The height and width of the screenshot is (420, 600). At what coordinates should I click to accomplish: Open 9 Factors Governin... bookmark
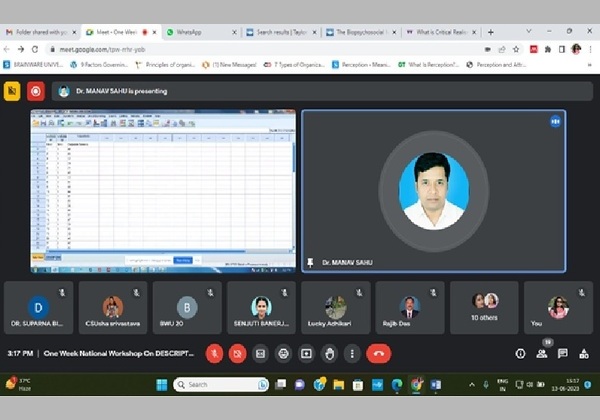click(99, 65)
